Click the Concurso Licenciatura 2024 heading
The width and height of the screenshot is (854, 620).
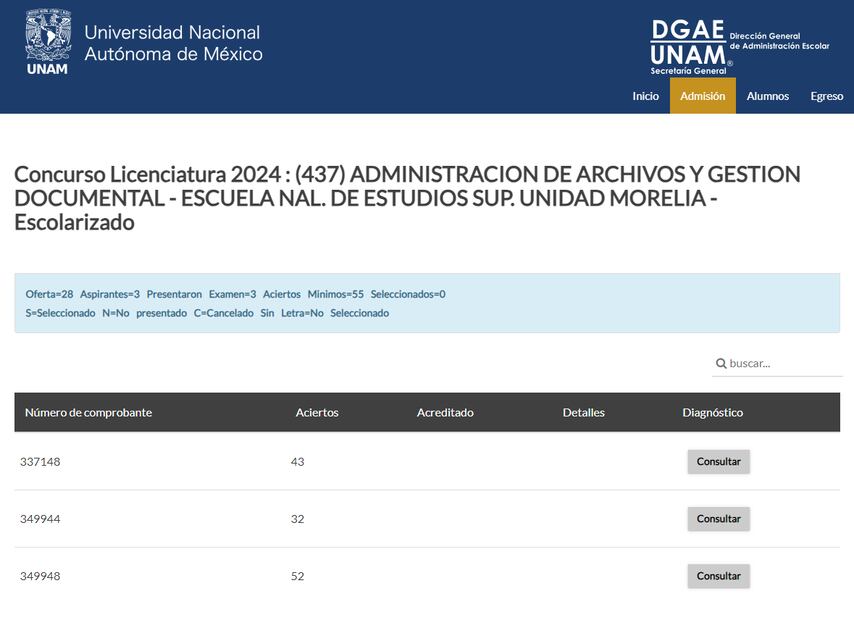click(x=407, y=198)
